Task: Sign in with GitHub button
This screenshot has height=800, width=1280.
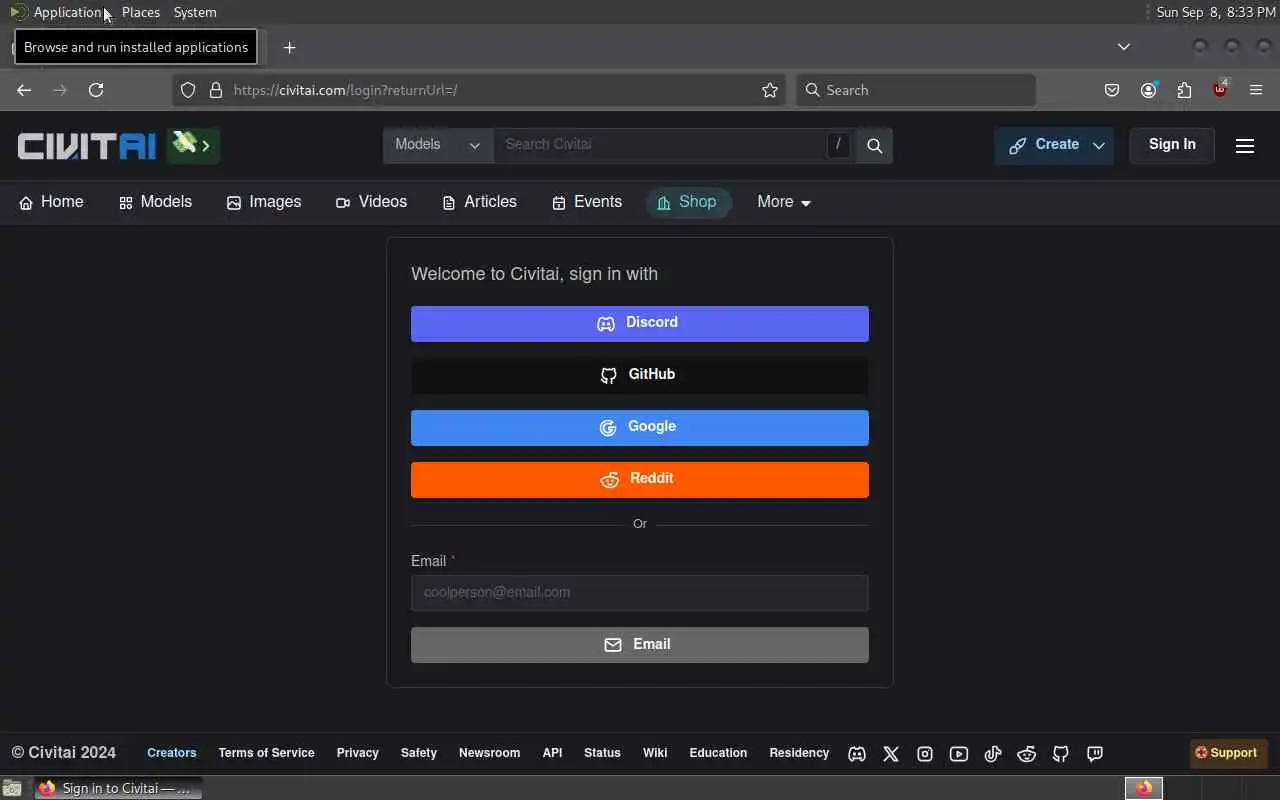Action: 640,376
